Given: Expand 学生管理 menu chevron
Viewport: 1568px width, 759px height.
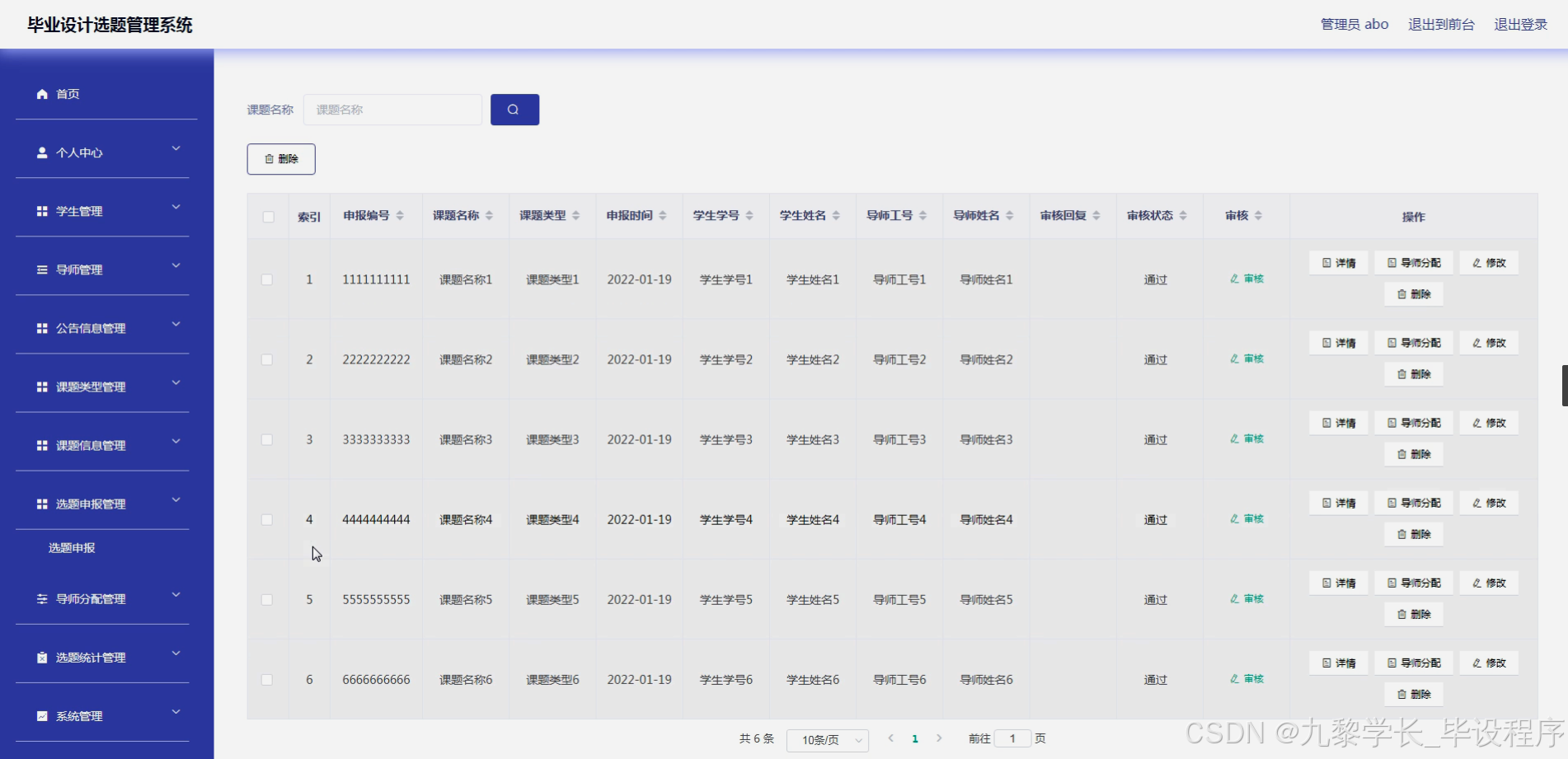Looking at the screenshot, I should [x=176, y=207].
